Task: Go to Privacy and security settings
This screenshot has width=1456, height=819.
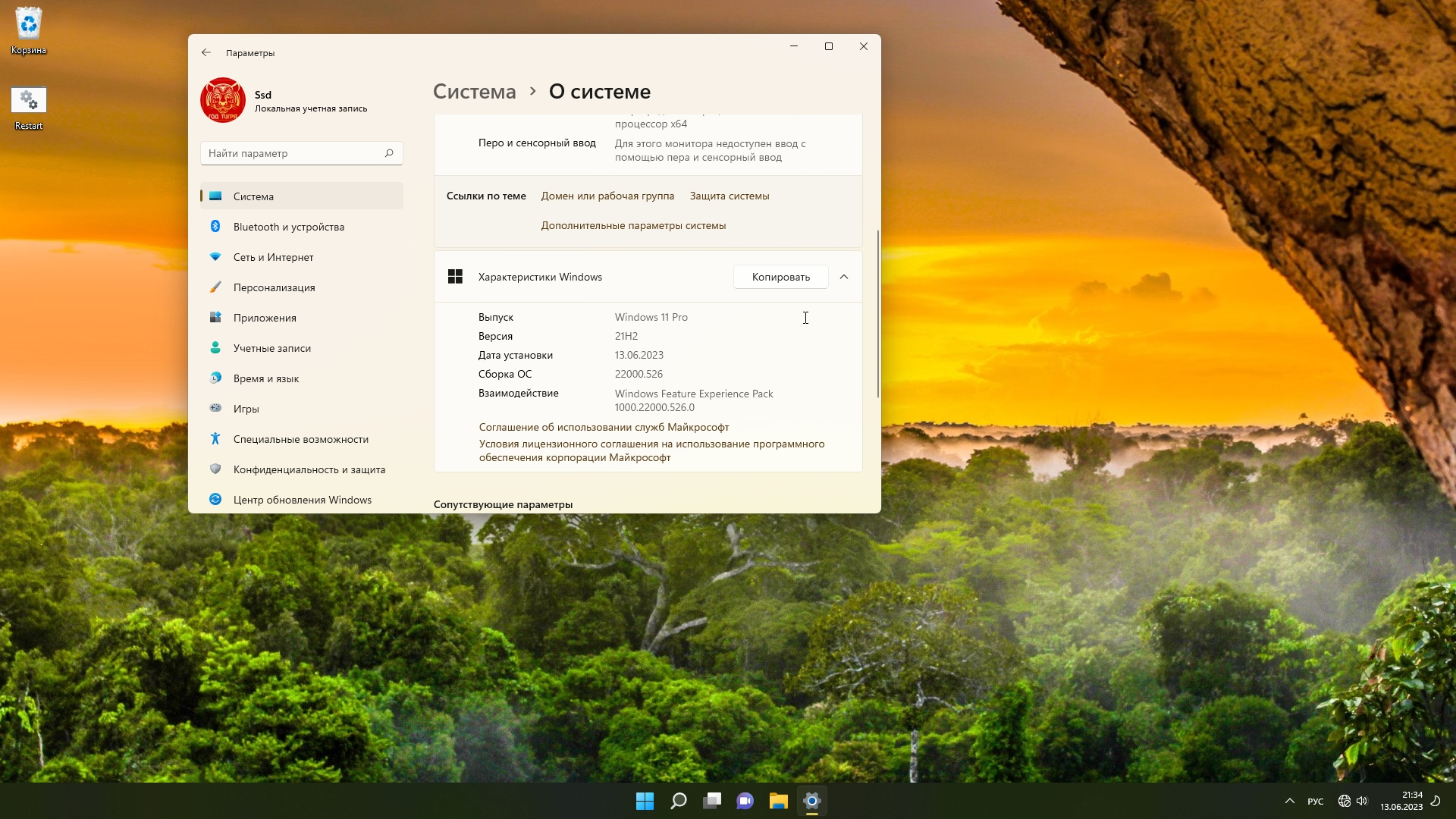Action: (x=309, y=469)
